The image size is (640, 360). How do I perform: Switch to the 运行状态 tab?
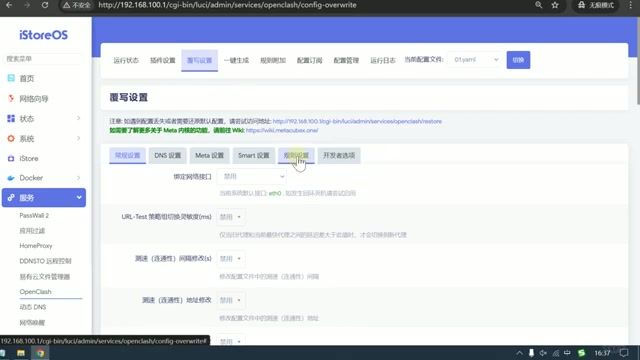click(x=126, y=60)
